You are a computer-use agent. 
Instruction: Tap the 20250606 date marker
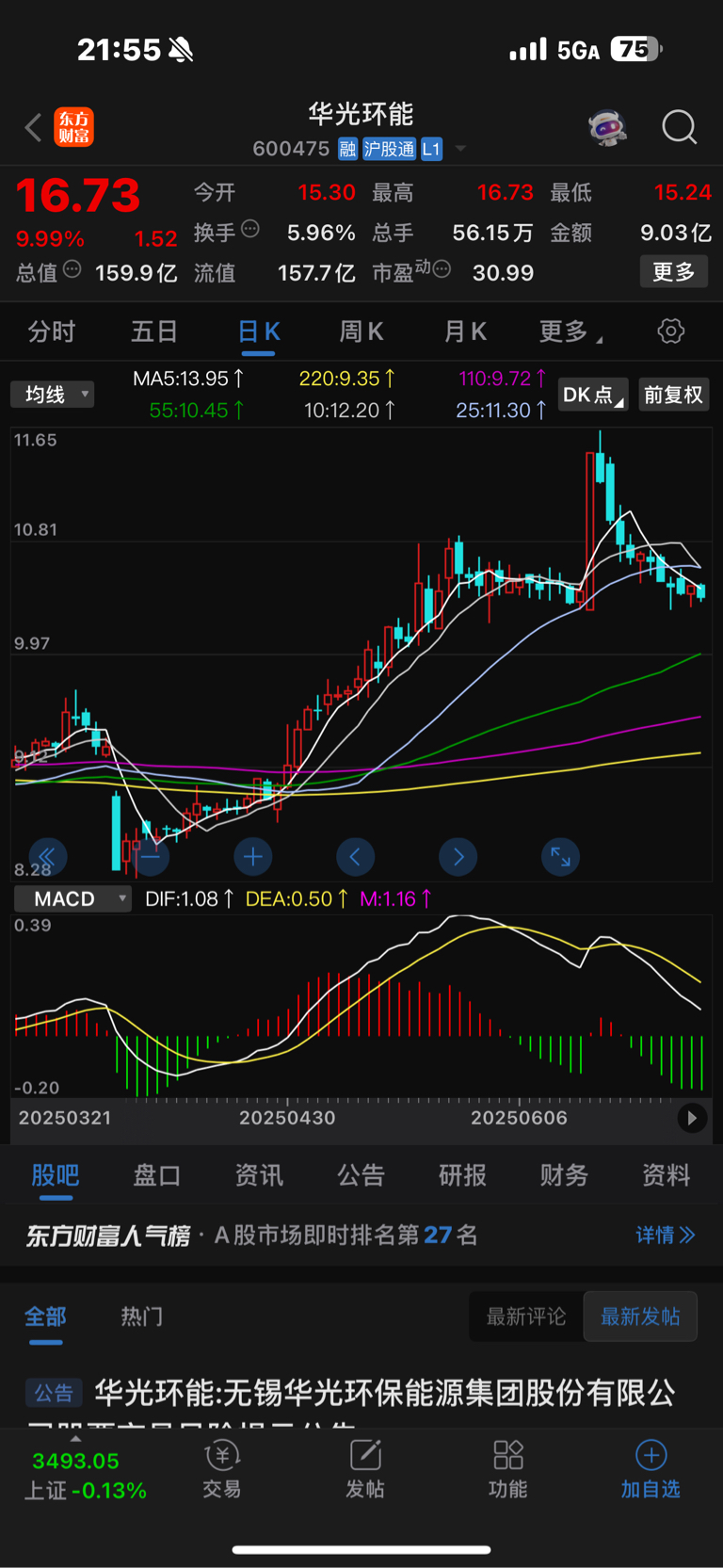(519, 1118)
